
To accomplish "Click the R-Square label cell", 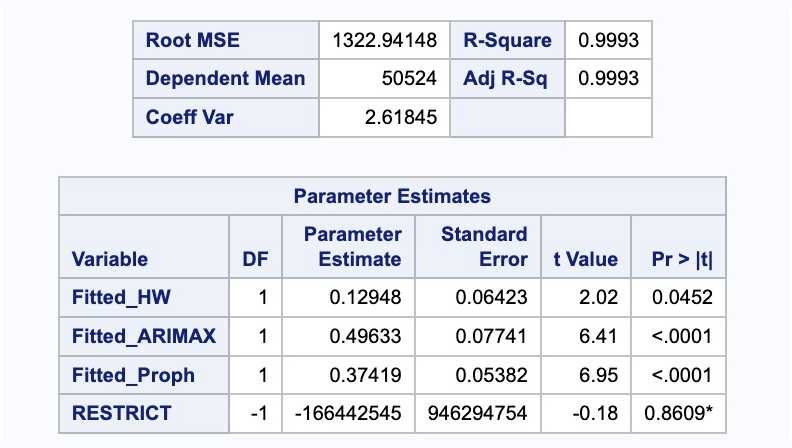I will pyautogui.click(x=507, y=41).
